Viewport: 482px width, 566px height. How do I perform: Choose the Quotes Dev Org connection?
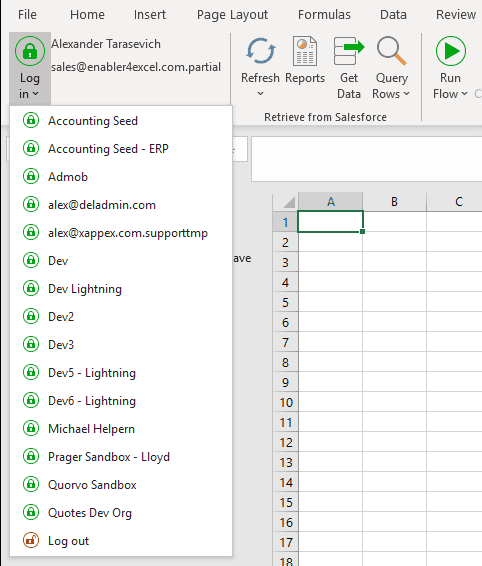(121, 512)
